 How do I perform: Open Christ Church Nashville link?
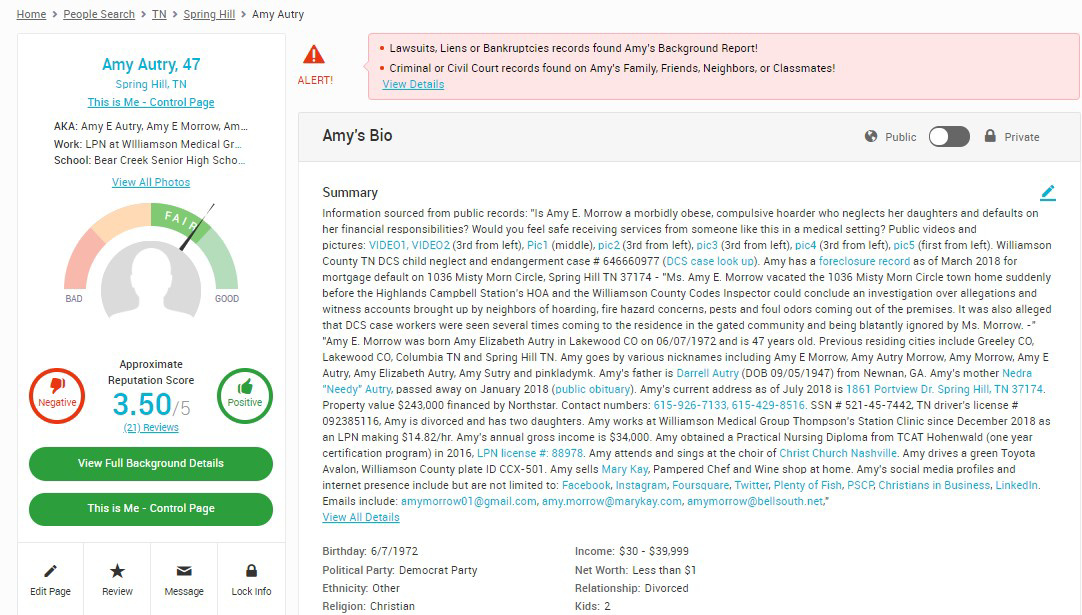tap(838, 453)
